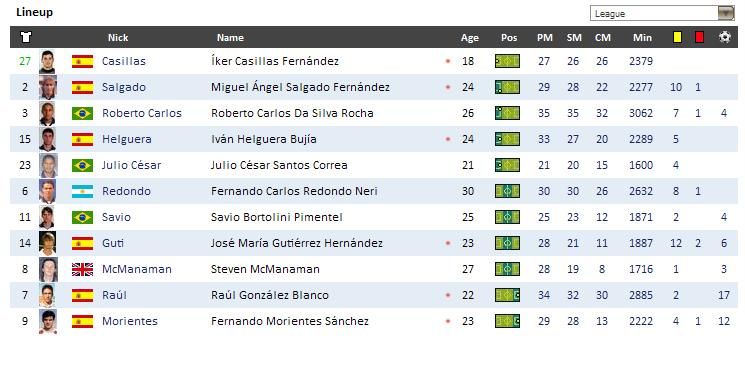Open Guti player profile link

point(113,243)
